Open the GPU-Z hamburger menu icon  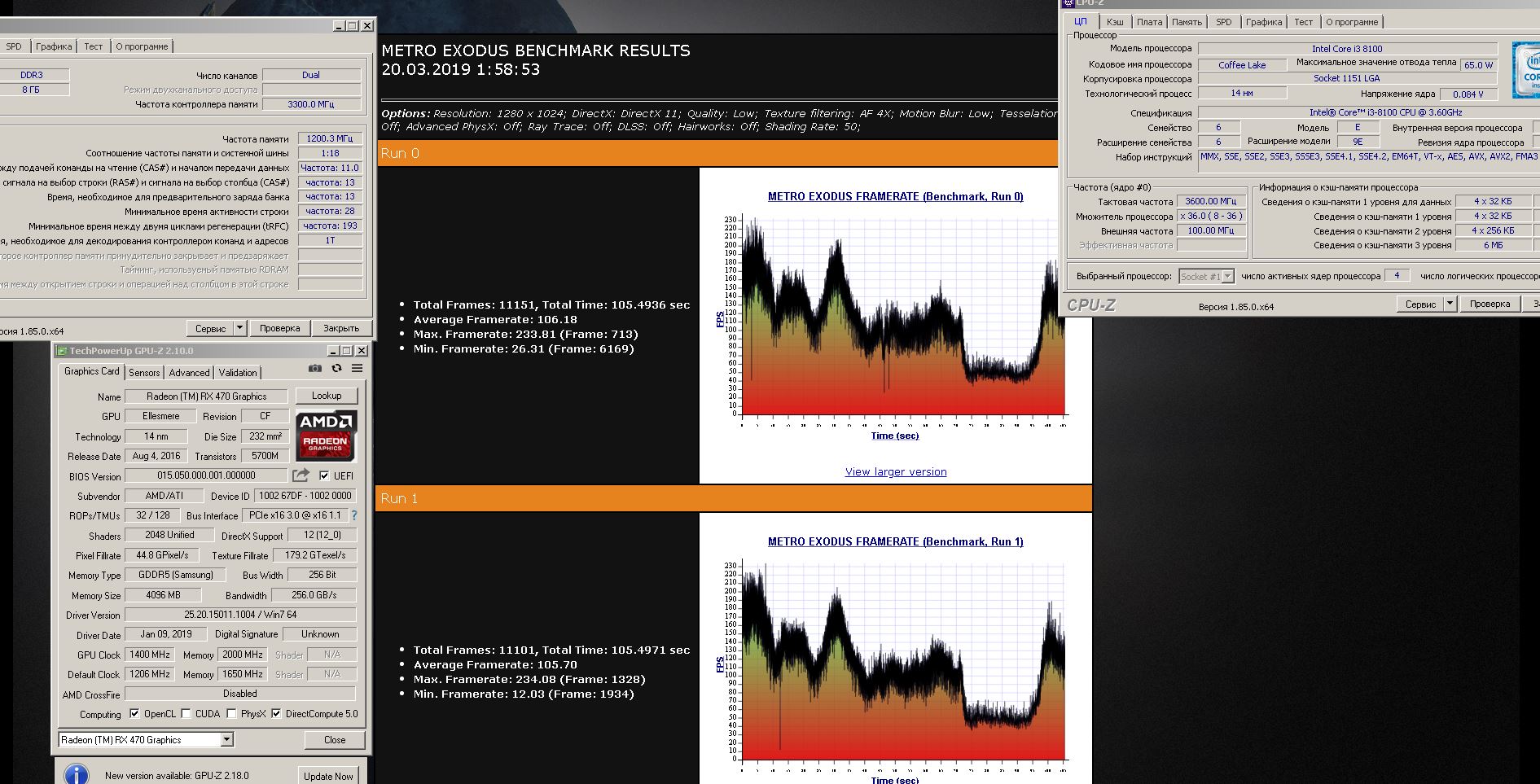pyautogui.click(x=357, y=368)
